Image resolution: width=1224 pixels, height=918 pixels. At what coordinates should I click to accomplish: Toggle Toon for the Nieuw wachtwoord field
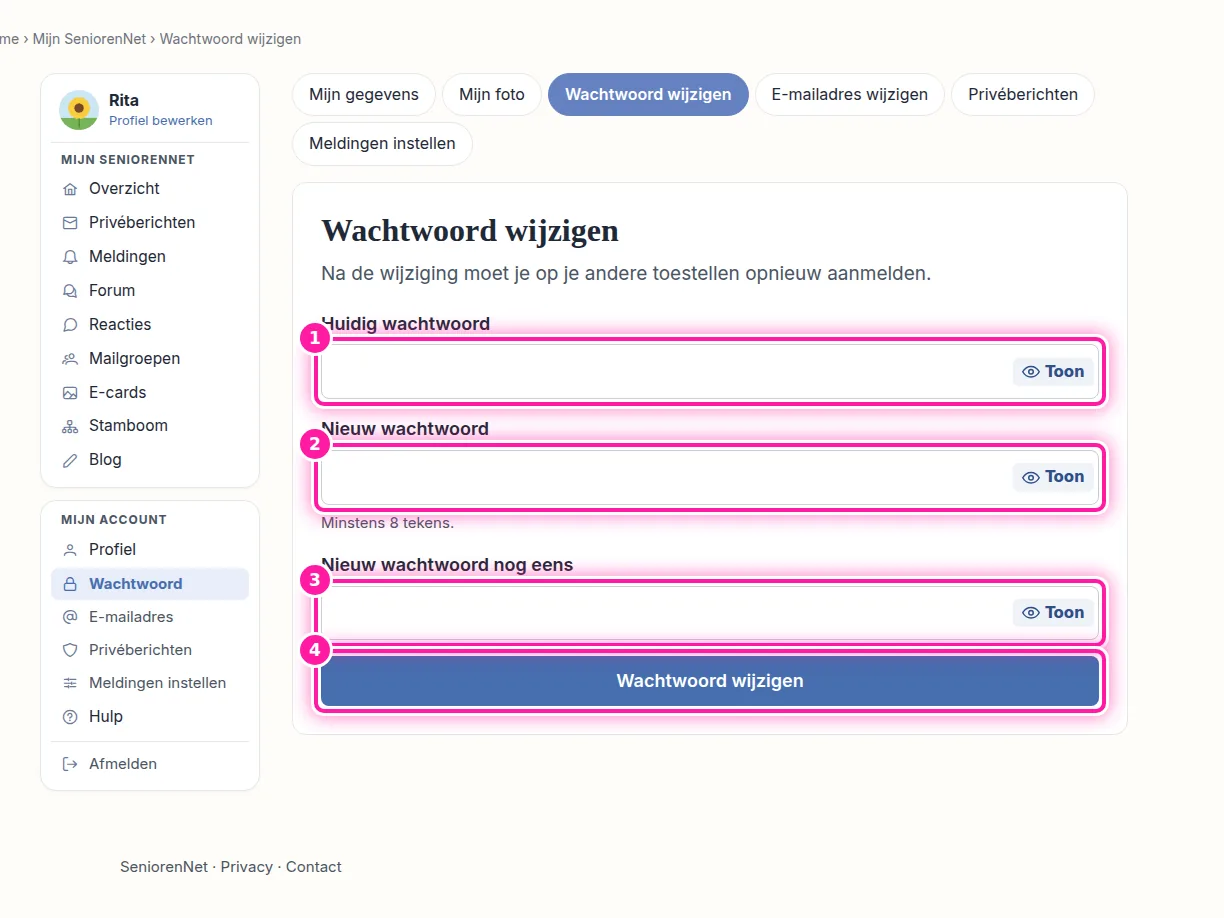click(x=1054, y=477)
